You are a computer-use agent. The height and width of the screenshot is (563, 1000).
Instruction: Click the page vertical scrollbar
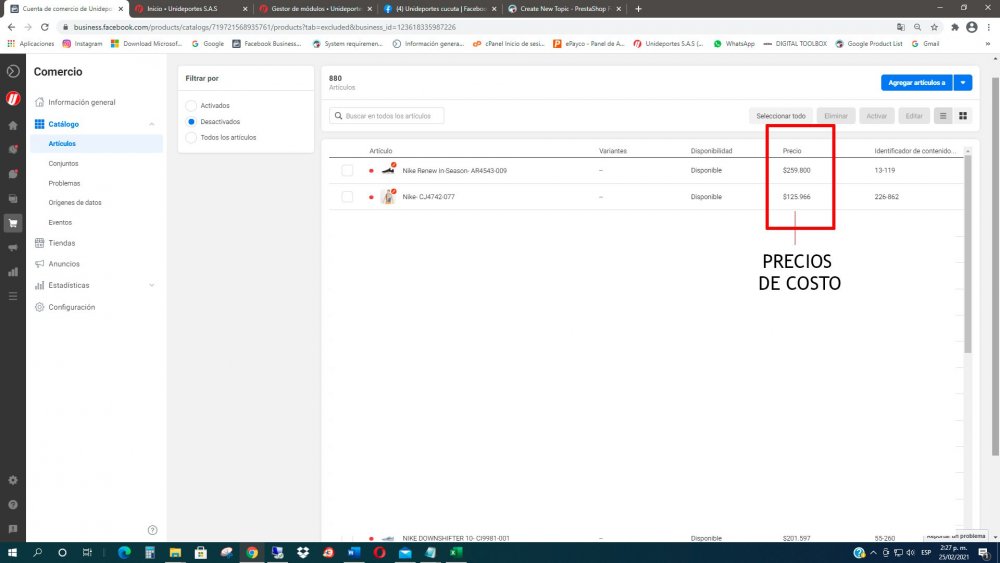[995, 267]
